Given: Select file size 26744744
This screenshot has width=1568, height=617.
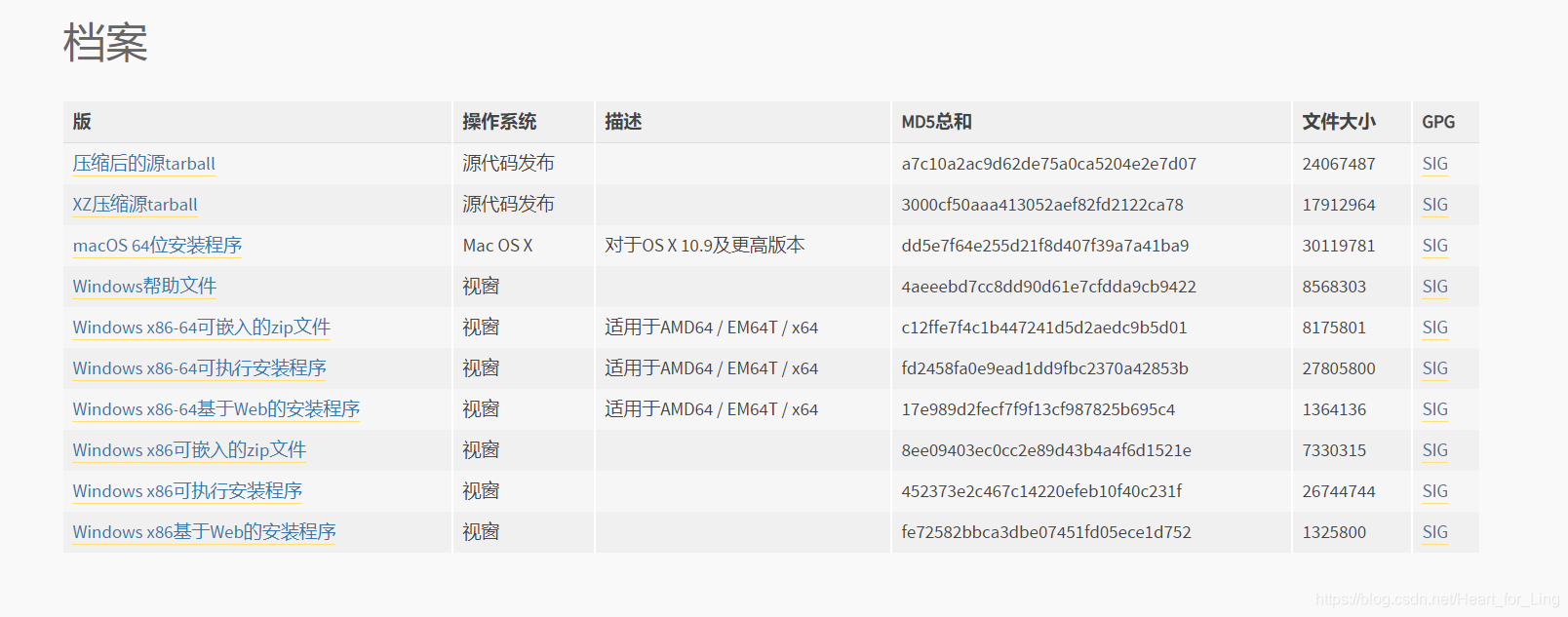Looking at the screenshot, I should (x=1339, y=491).
